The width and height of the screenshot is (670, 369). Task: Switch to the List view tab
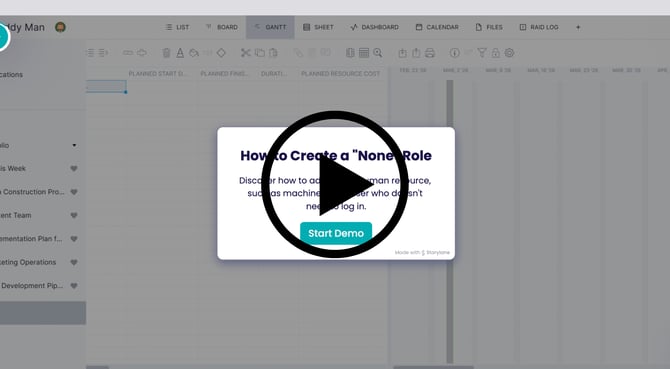click(177, 27)
